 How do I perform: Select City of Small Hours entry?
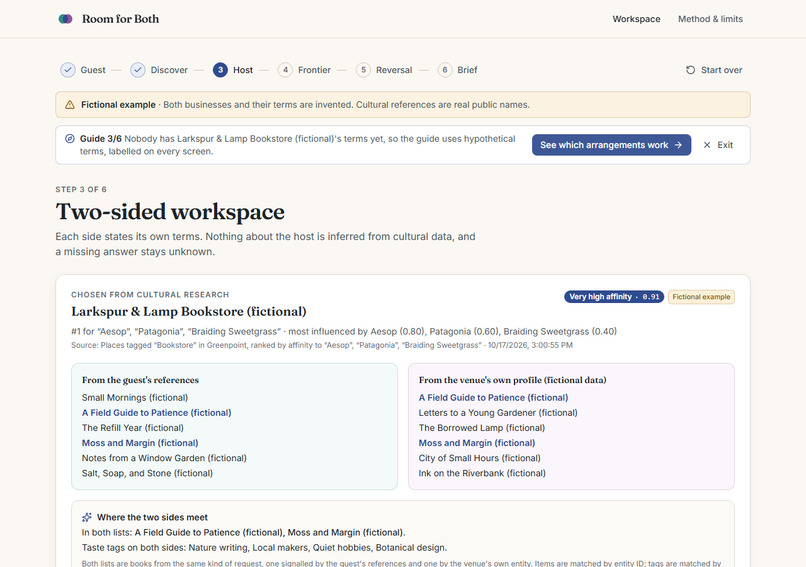(x=480, y=458)
